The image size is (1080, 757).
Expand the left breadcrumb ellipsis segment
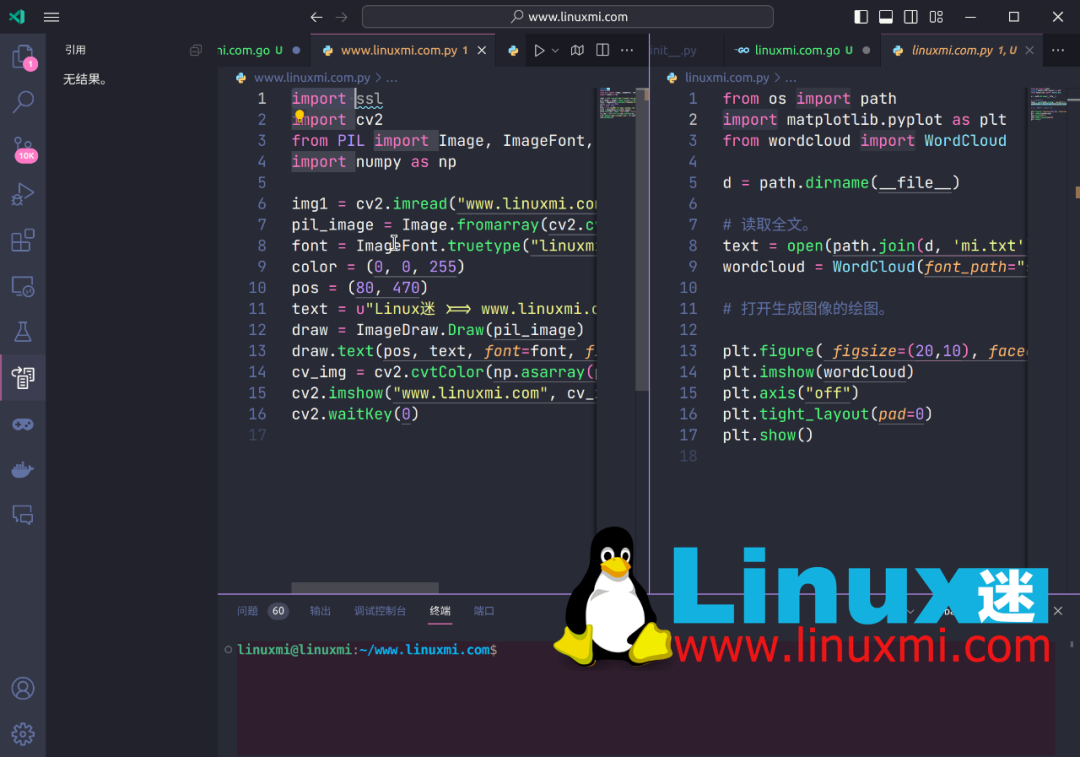[x=391, y=78]
